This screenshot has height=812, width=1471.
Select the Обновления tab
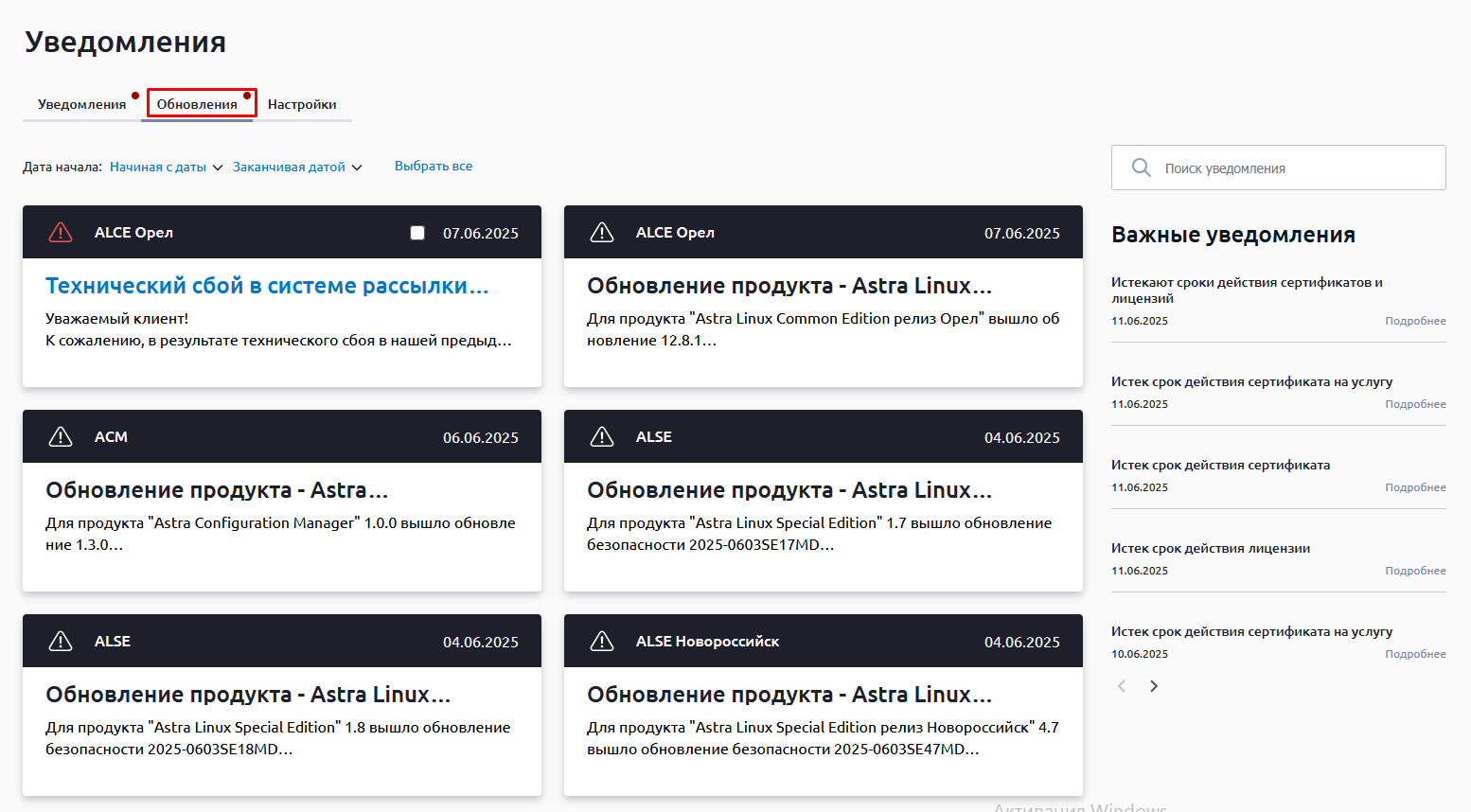click(197, 104)
